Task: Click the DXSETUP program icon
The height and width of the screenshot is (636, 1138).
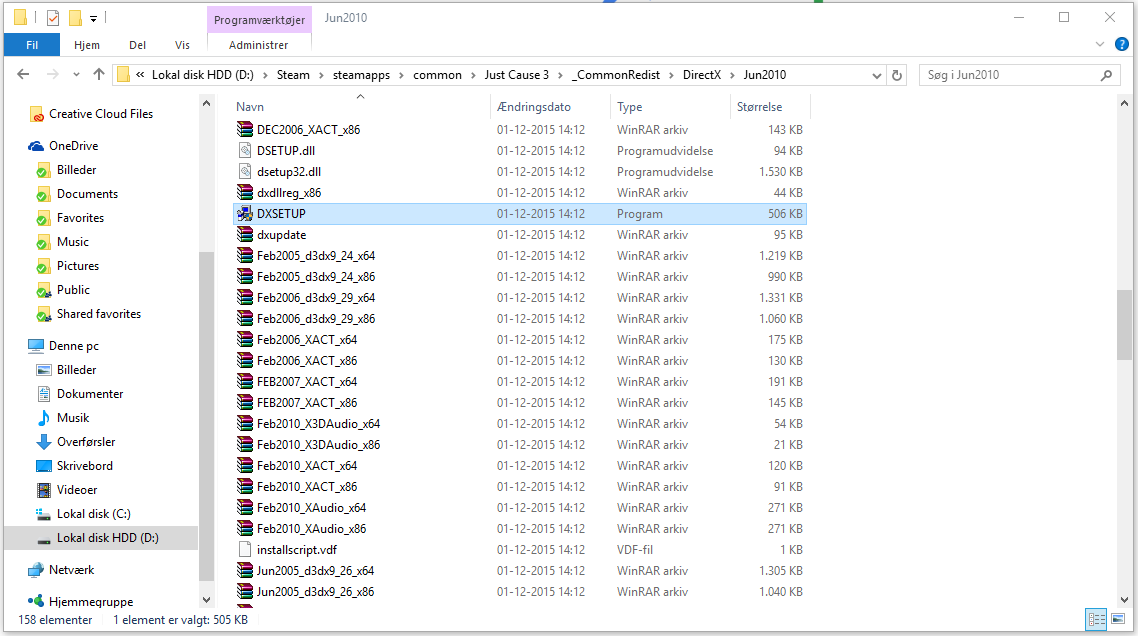Action: 245,213
